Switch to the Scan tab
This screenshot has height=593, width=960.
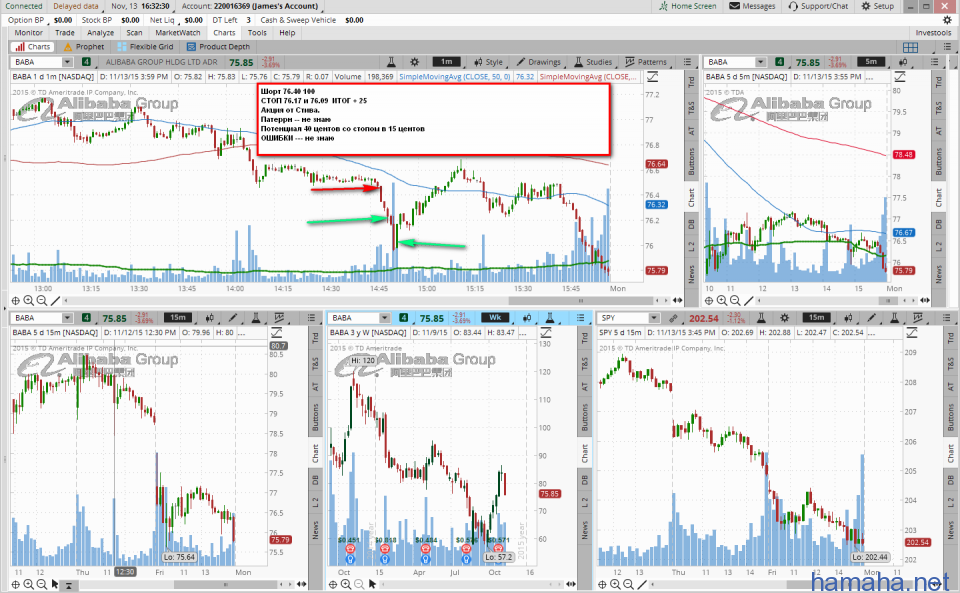click(x=134, y=33)
